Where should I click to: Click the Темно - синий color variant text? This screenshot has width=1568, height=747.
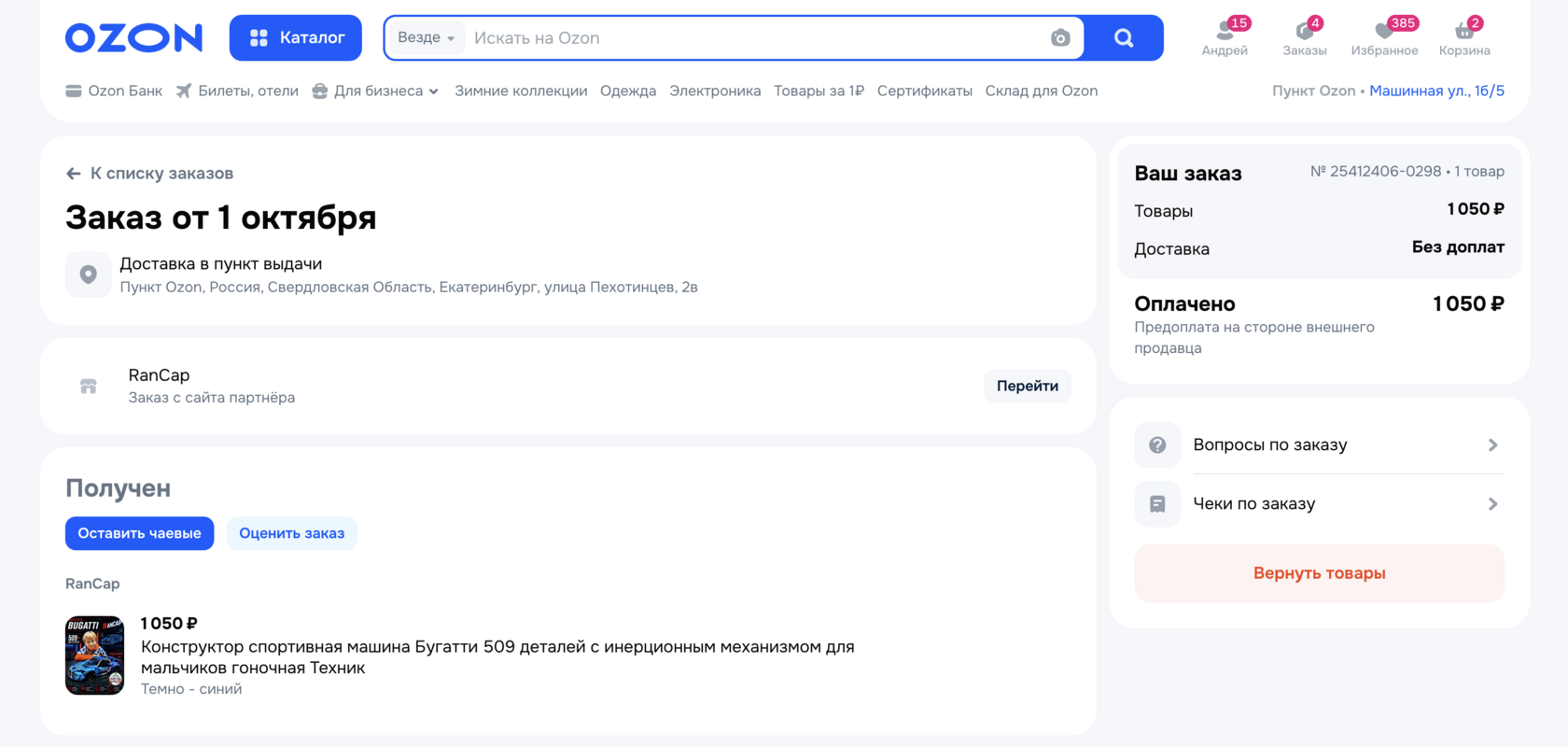click(191, 689)
